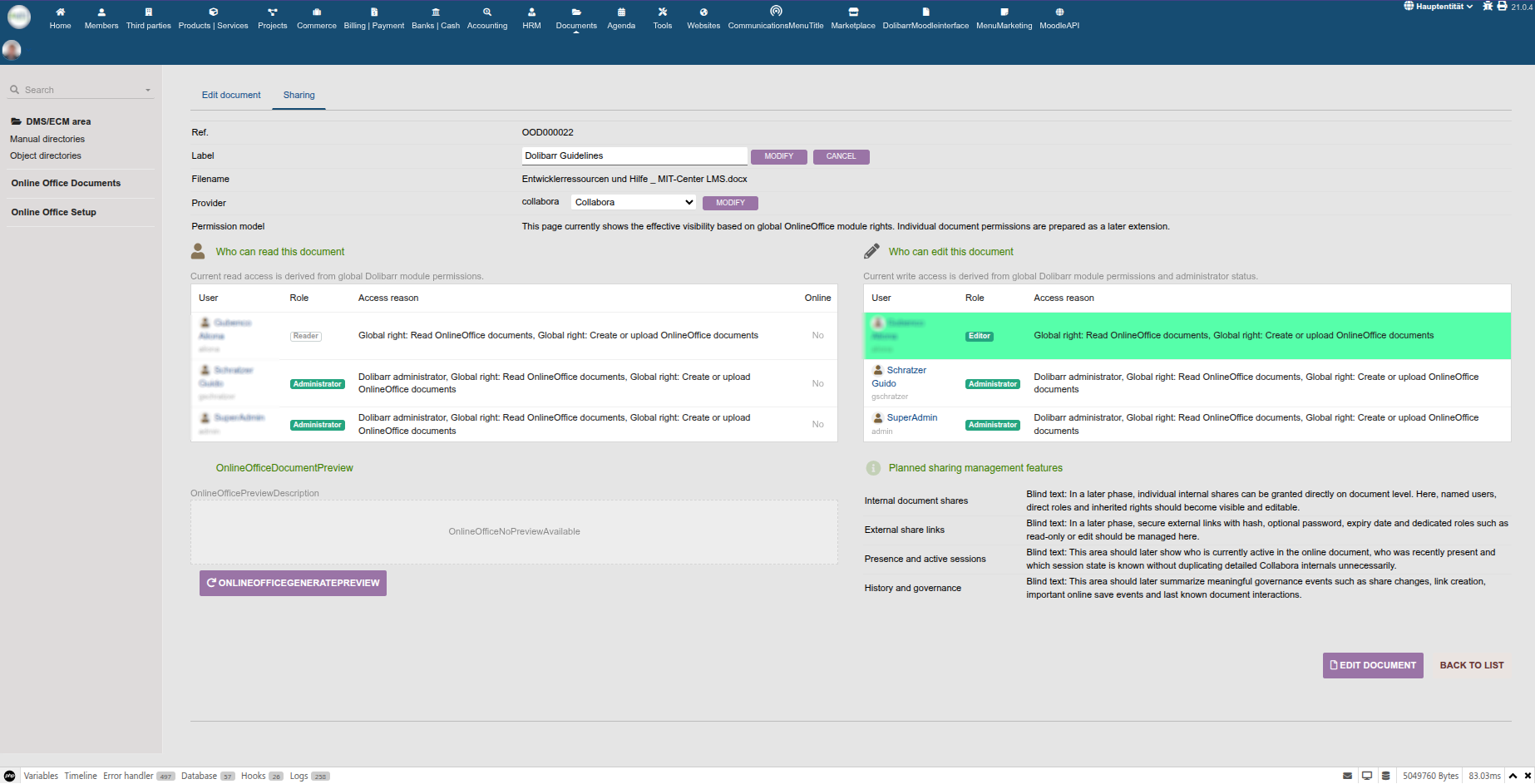Collapse the debug bar with chevron
The height and width of the screenshot is (784, 1535).
(1513, 776)
